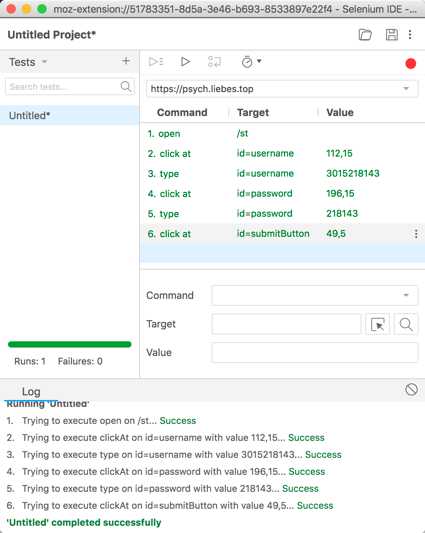Click log entry 1 open on /st
Image resolution: width=425 pixels, height=533 pixels.
point(101,421)
